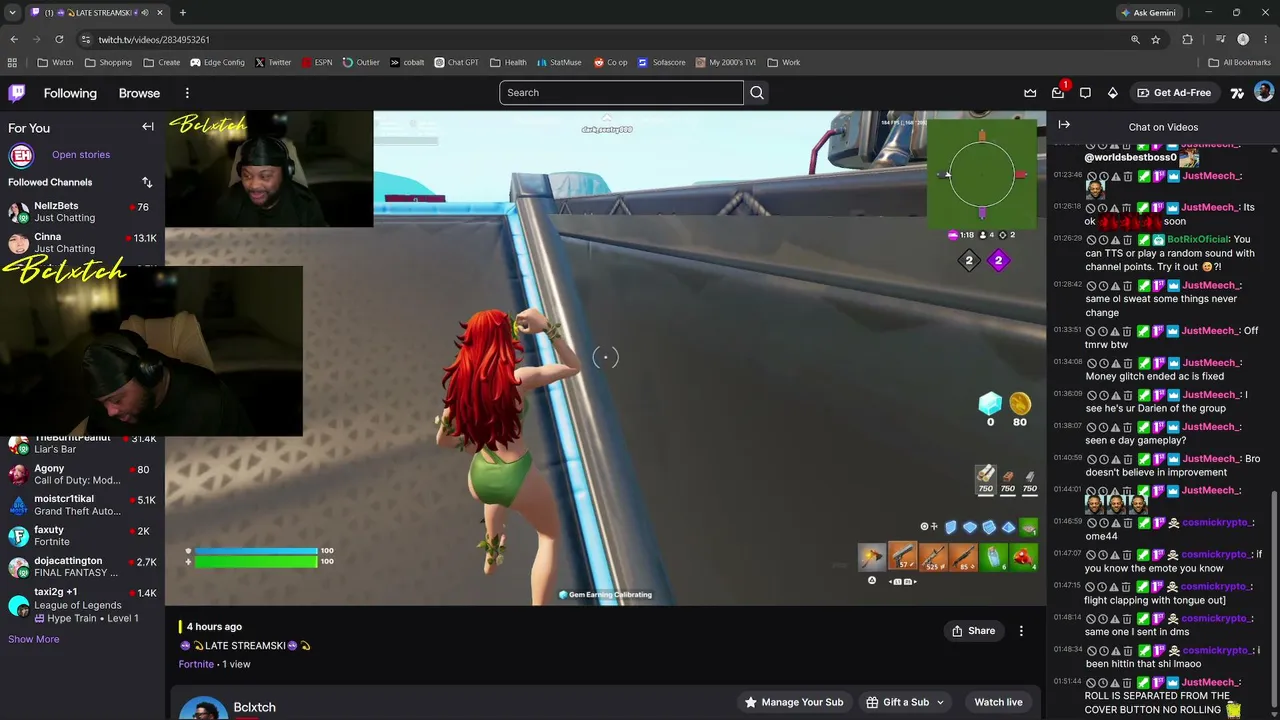
Task: Click the browser address bar URL
Action: coord(154,39)
